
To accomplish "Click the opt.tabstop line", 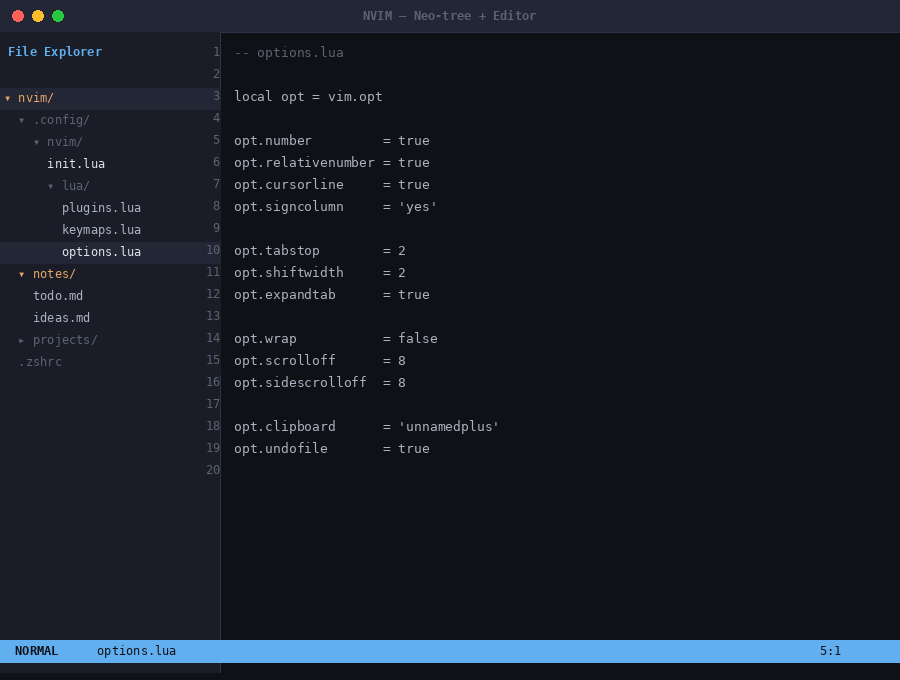I will tap(320, 251).
